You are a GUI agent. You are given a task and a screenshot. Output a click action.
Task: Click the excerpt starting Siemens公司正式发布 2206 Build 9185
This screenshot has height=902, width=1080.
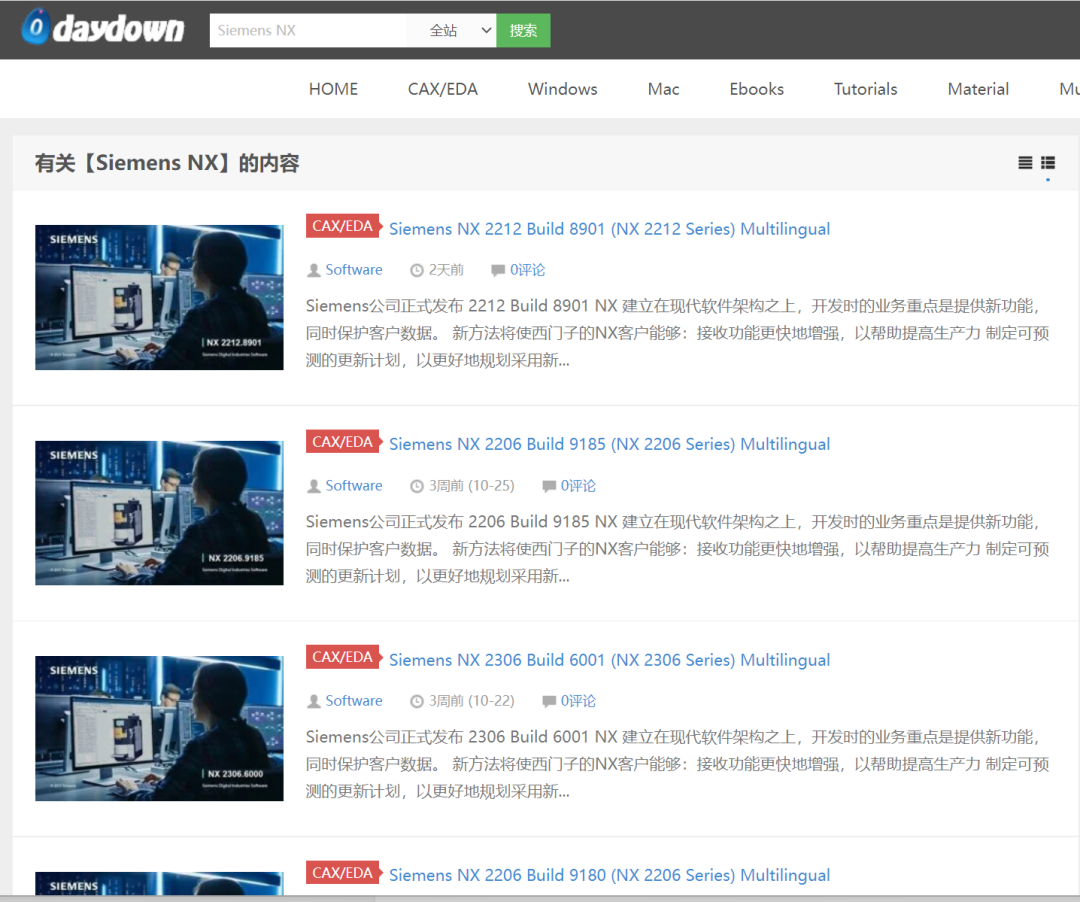point(678,549)
